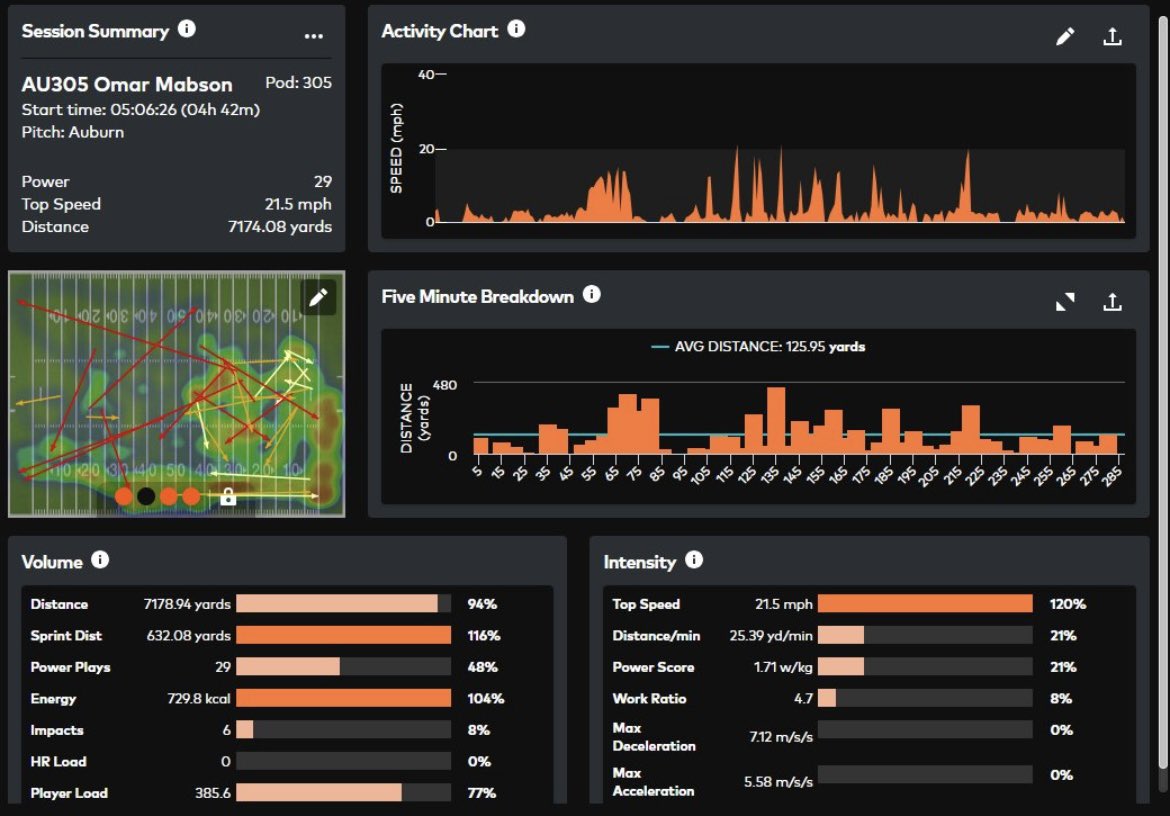Edit the Activity Chart with pencil icon
This screenshot has height=816, width=1170.
[1065, 36]
